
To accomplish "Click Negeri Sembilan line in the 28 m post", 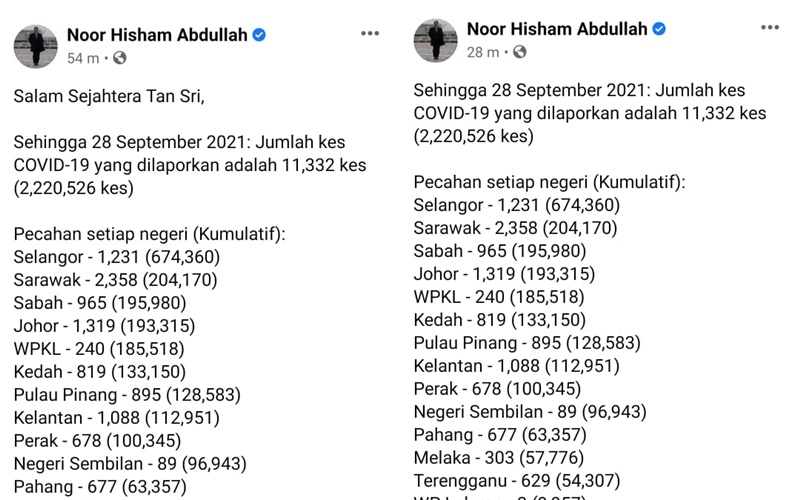I will click(530, 411).
